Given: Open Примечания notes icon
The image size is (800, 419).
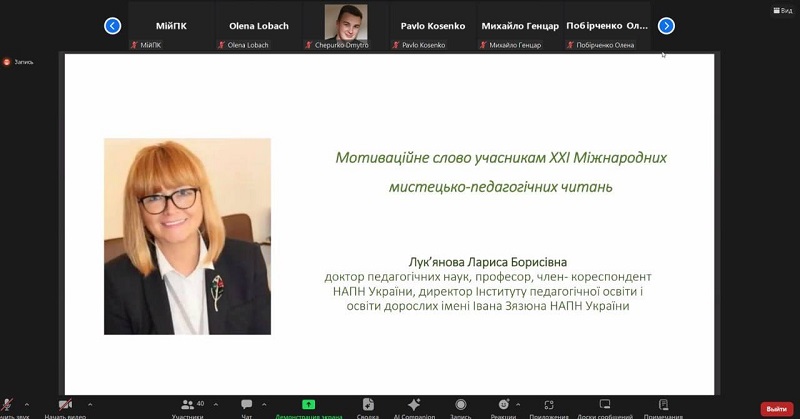Looking at the screenshot, I should pos(663,407).
